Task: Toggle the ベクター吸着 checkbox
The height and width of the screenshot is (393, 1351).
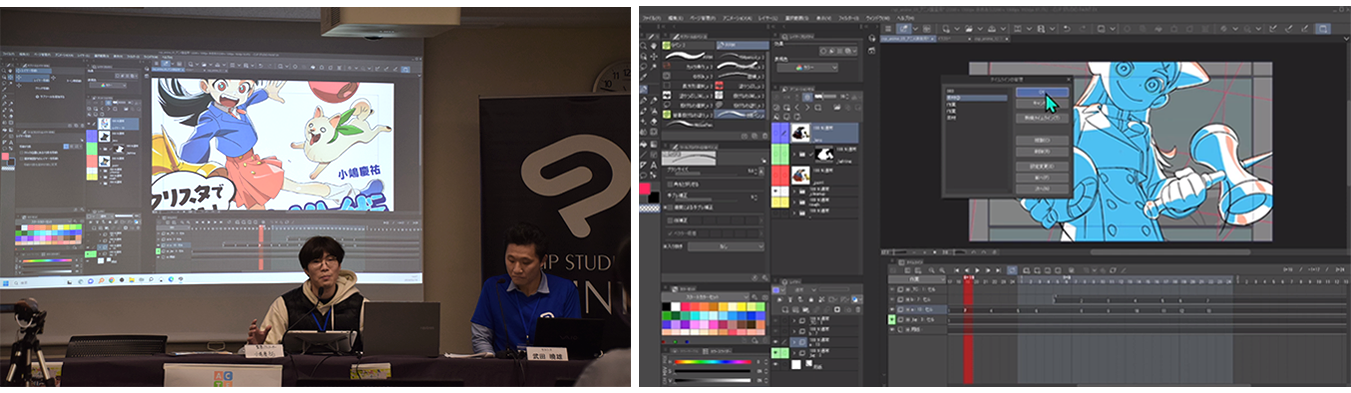Action: pos(671,233)
